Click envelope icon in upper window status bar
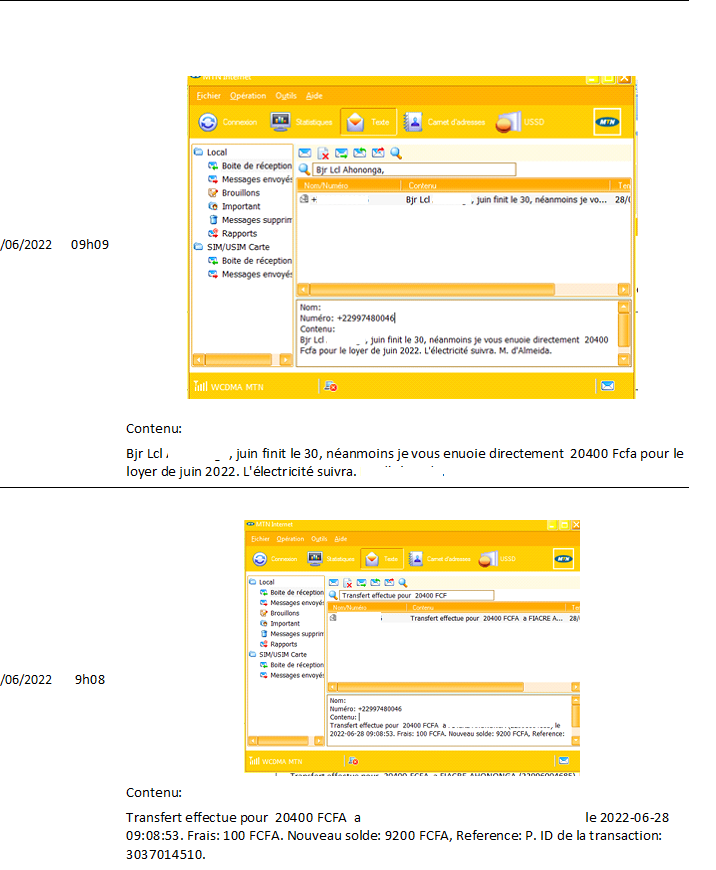Screen dimensions: 716x870 tap(607, 385)
